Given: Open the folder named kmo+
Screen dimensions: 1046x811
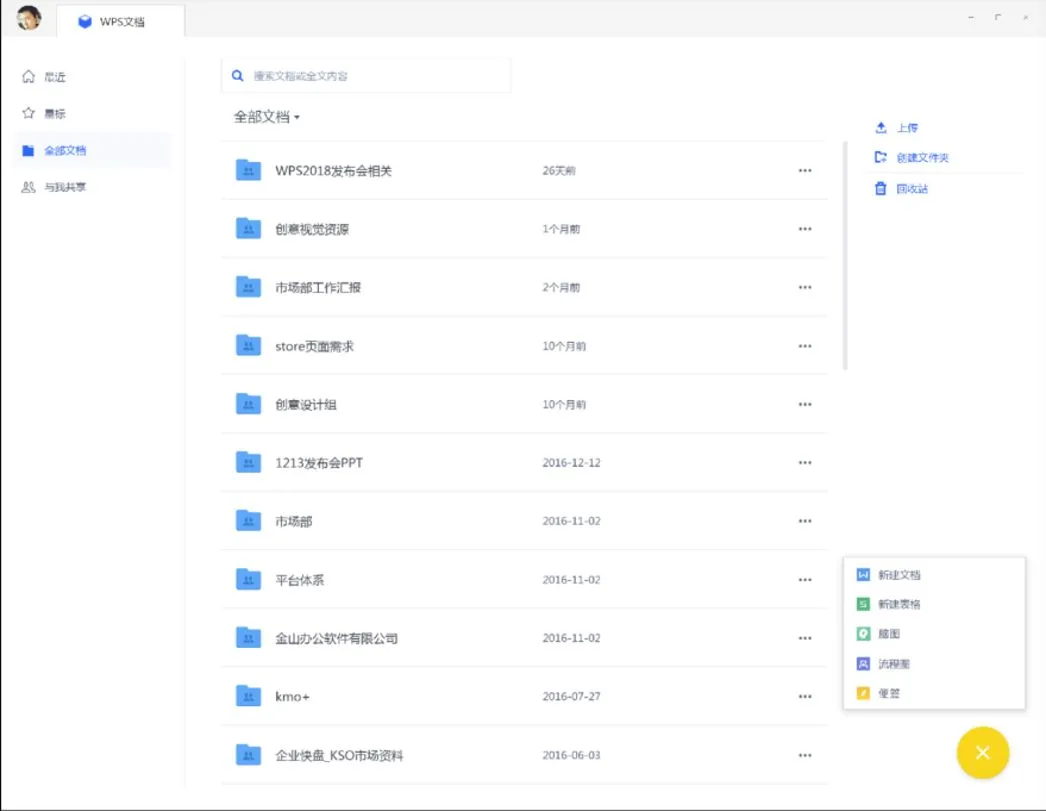Looking at the screenshot, I should [x=292, y=697].
